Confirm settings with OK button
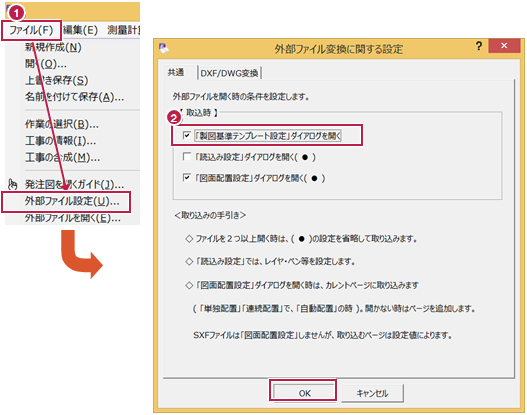527x415 pixels. click(305, 392)
